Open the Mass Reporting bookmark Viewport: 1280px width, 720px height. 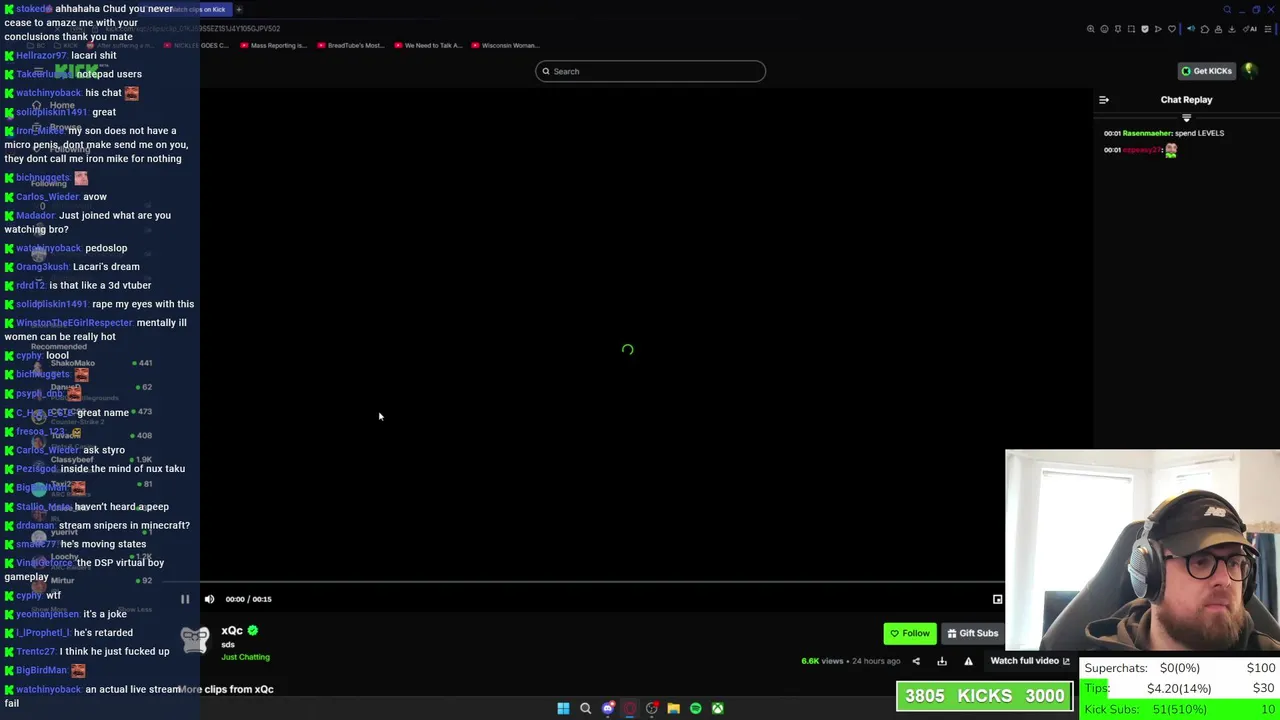273,45
